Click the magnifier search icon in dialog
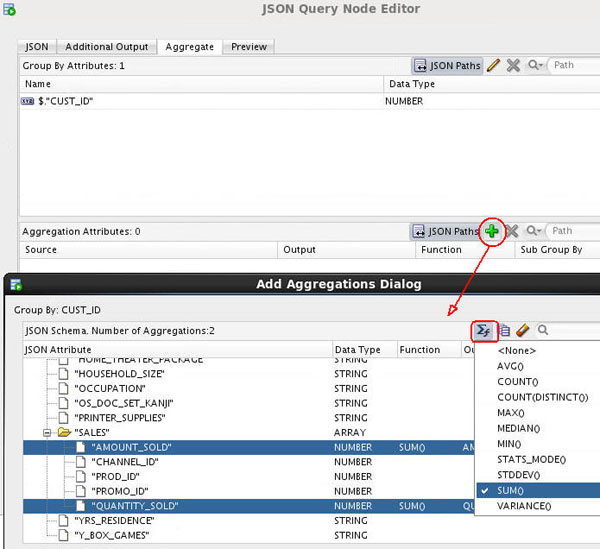 [543, 330]
